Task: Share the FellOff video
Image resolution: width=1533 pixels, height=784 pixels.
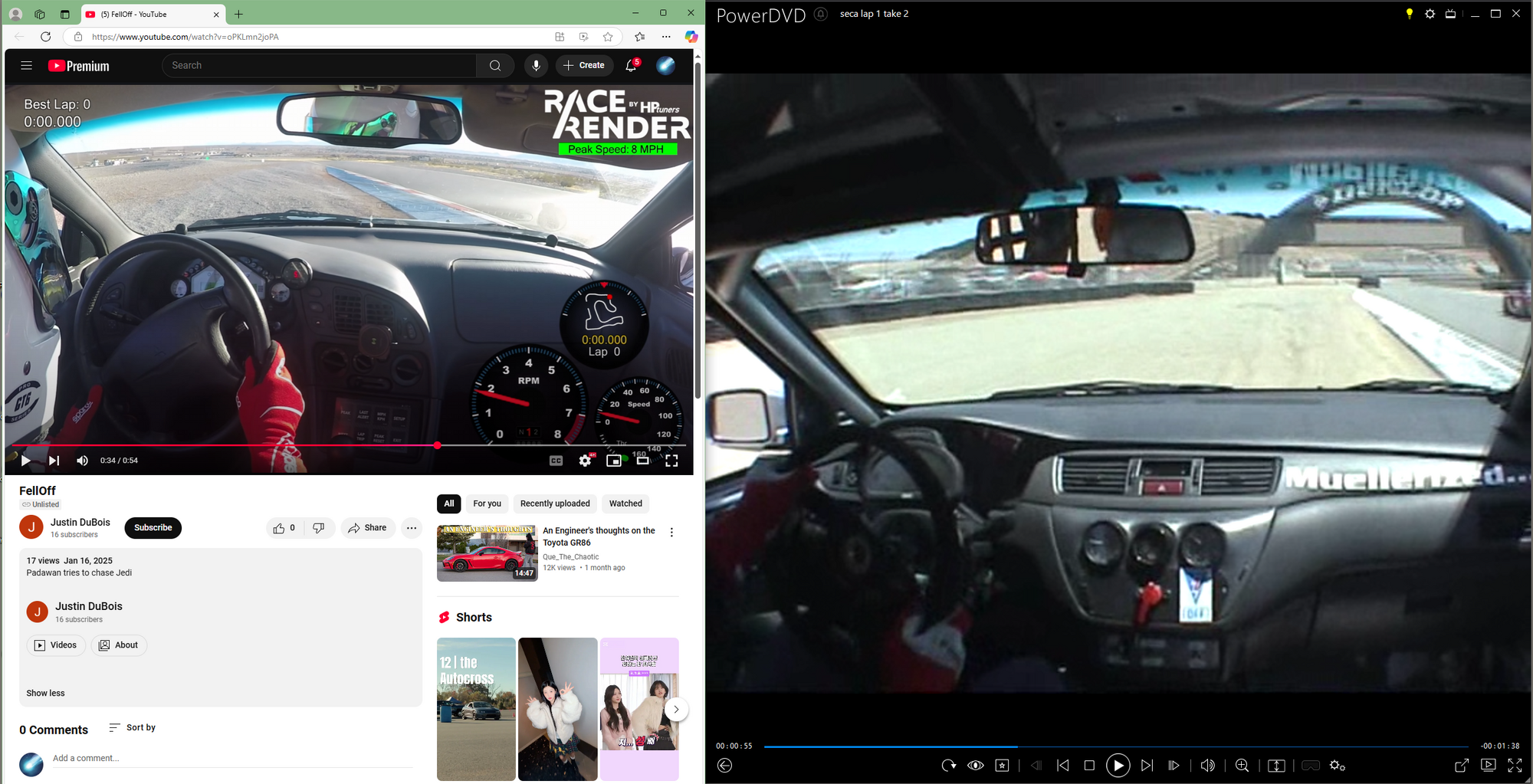Action: (368, 528)
